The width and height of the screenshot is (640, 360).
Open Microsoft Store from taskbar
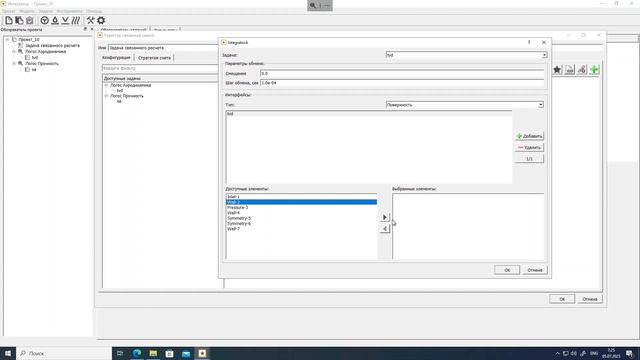(x=169, y=353)
